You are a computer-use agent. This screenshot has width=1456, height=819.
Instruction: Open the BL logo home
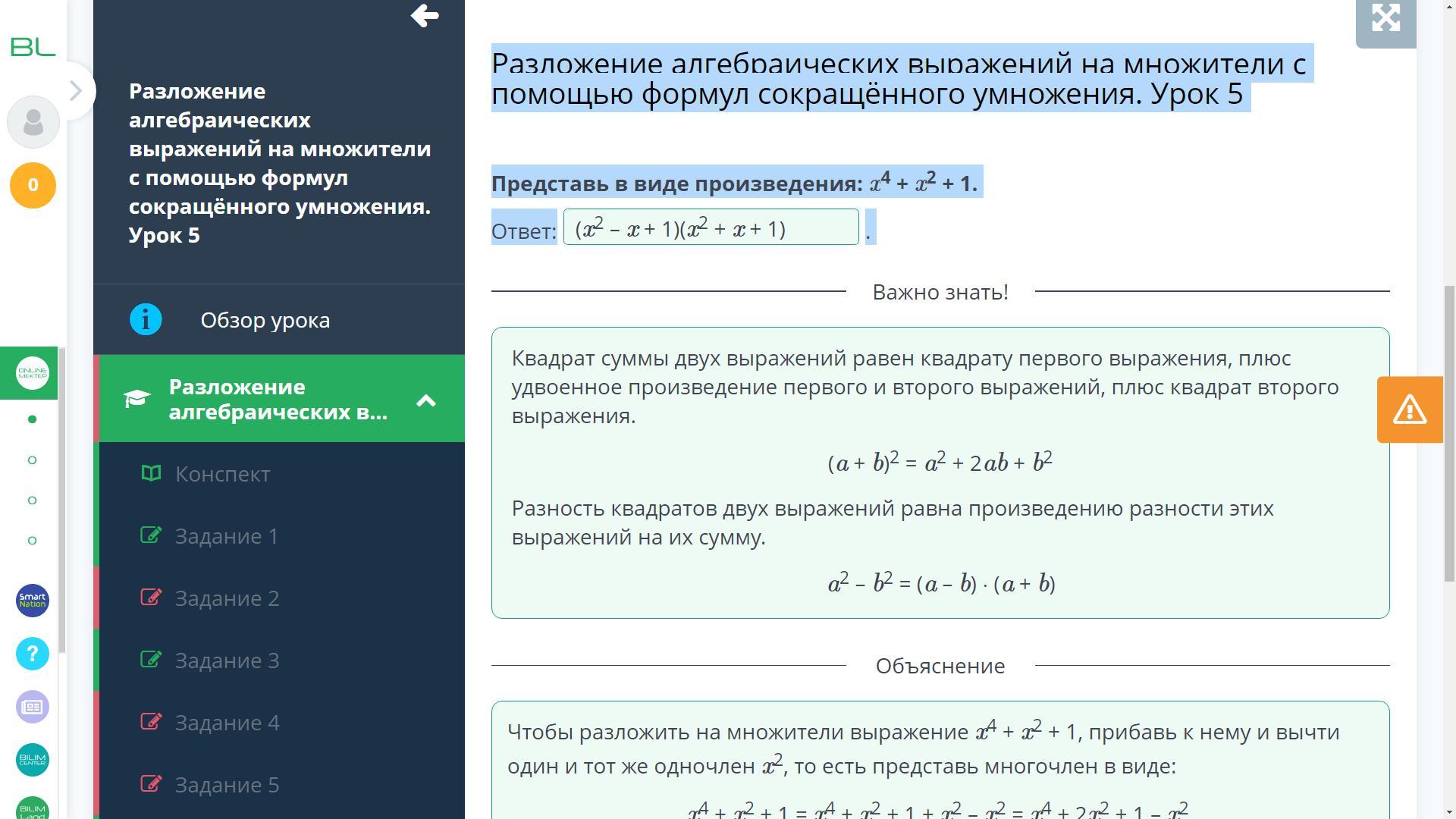pos(33,47)
